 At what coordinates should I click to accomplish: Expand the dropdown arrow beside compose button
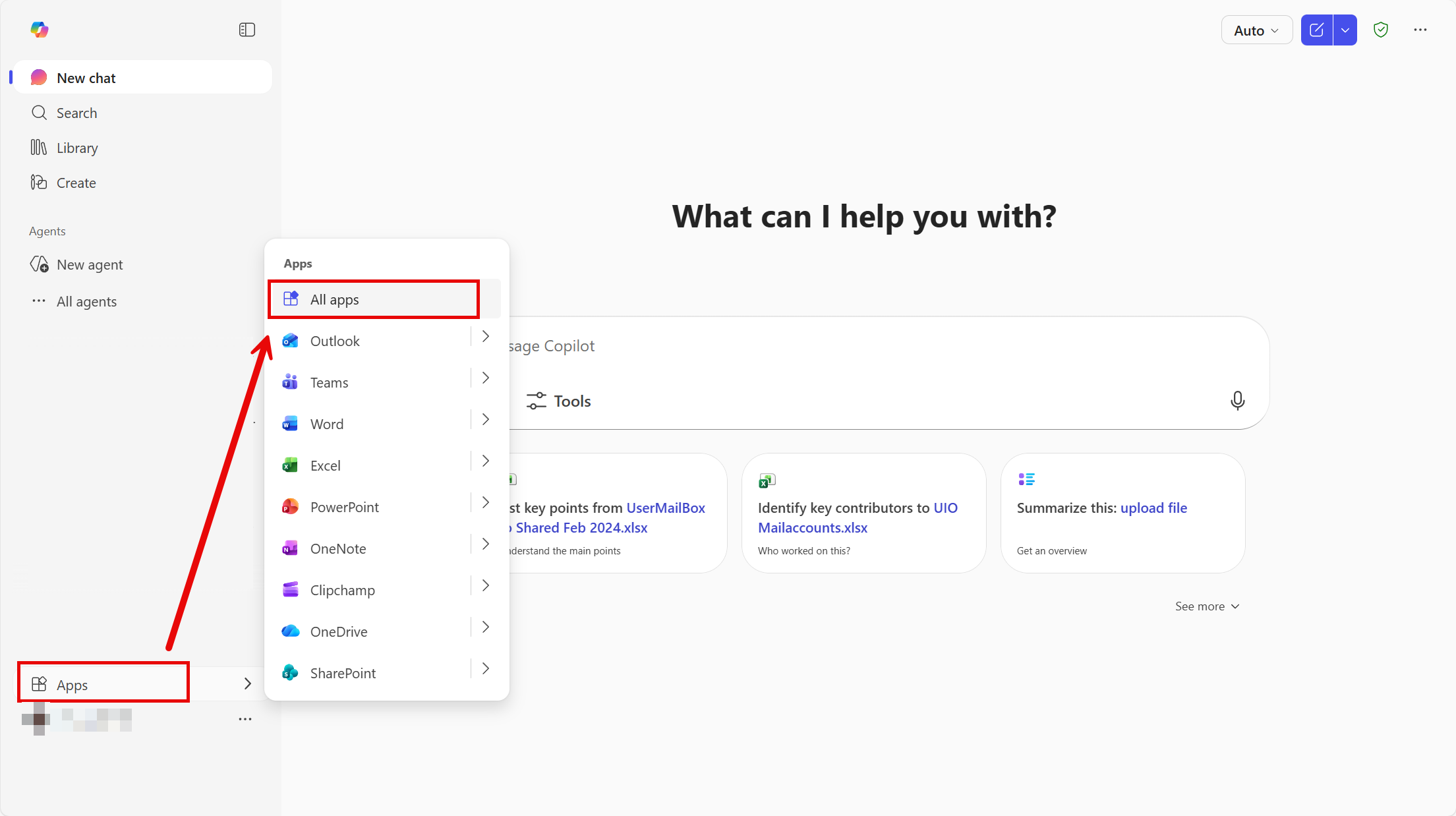point(1345,30)
